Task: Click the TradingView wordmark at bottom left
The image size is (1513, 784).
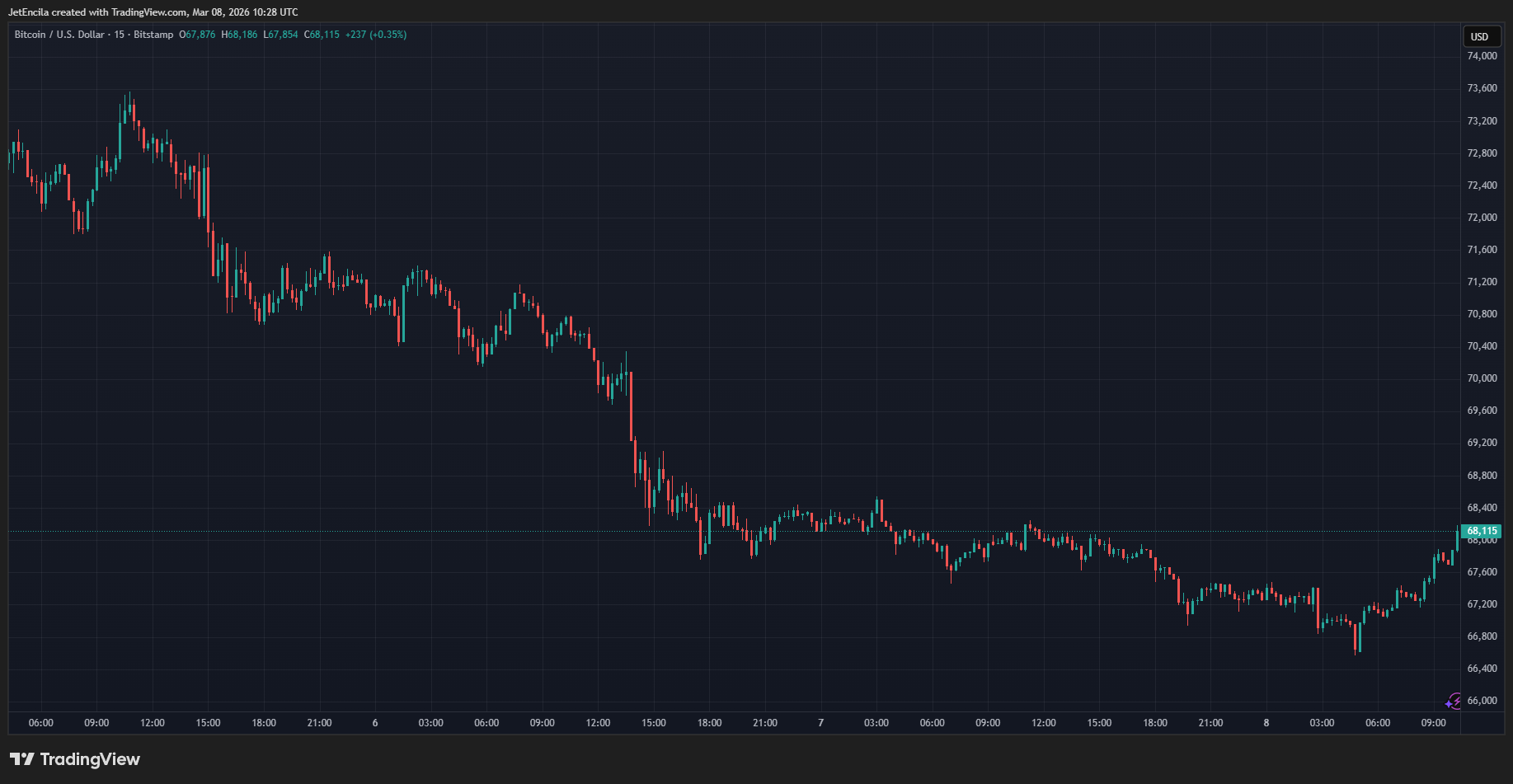Action: 90,759
